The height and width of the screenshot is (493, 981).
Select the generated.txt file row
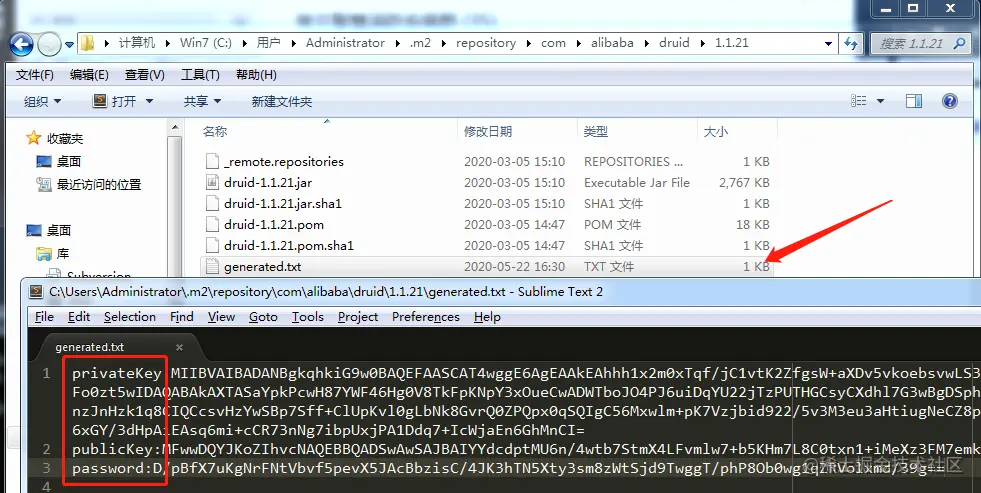[488, 267]
